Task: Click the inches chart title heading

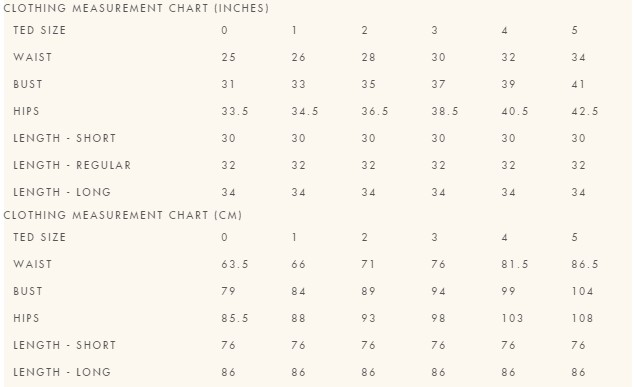Action: coord(136,8)
